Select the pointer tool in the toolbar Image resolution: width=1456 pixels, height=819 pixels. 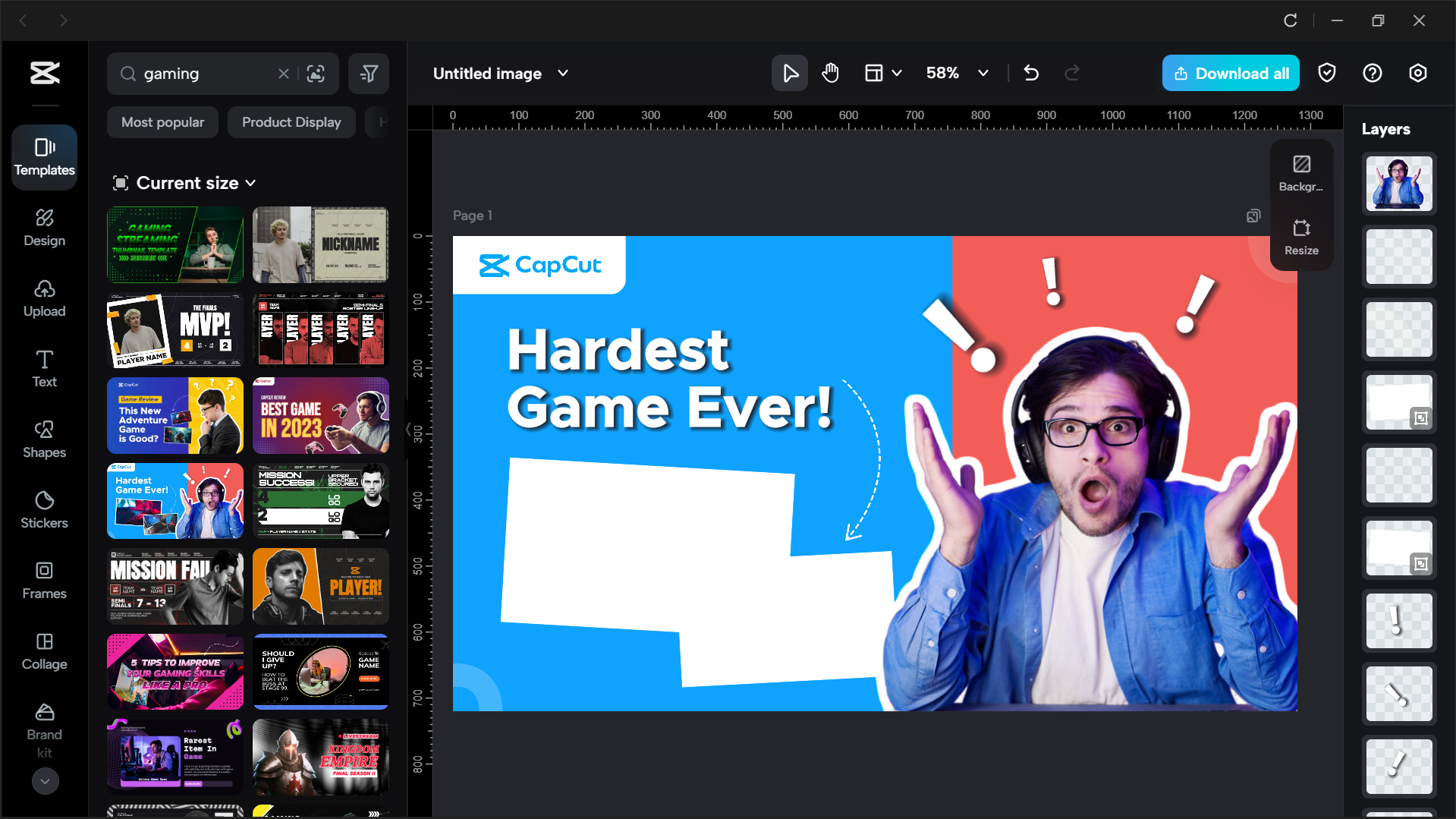coord(789,73)
